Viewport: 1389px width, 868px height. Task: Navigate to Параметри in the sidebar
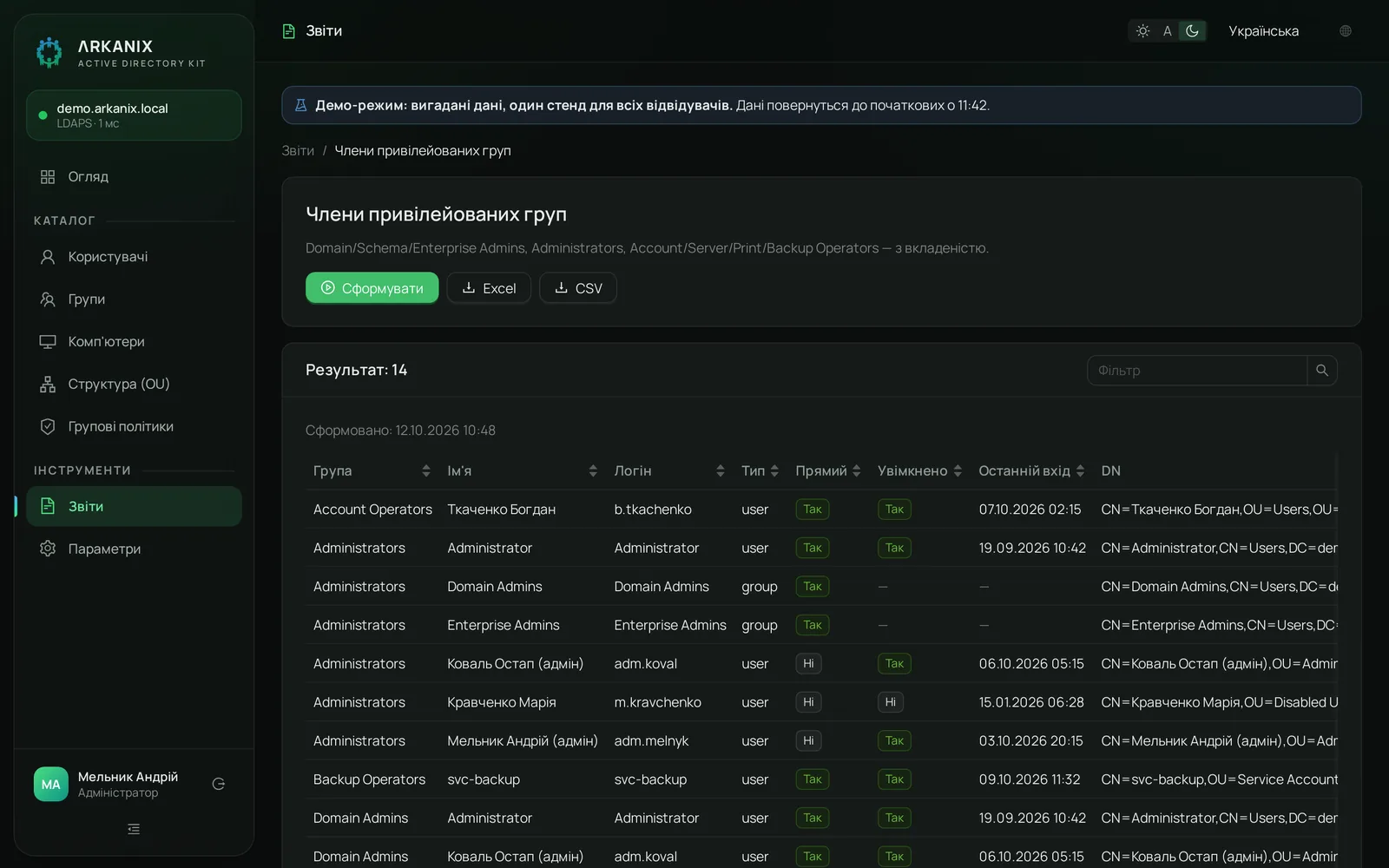click(134, 549)
